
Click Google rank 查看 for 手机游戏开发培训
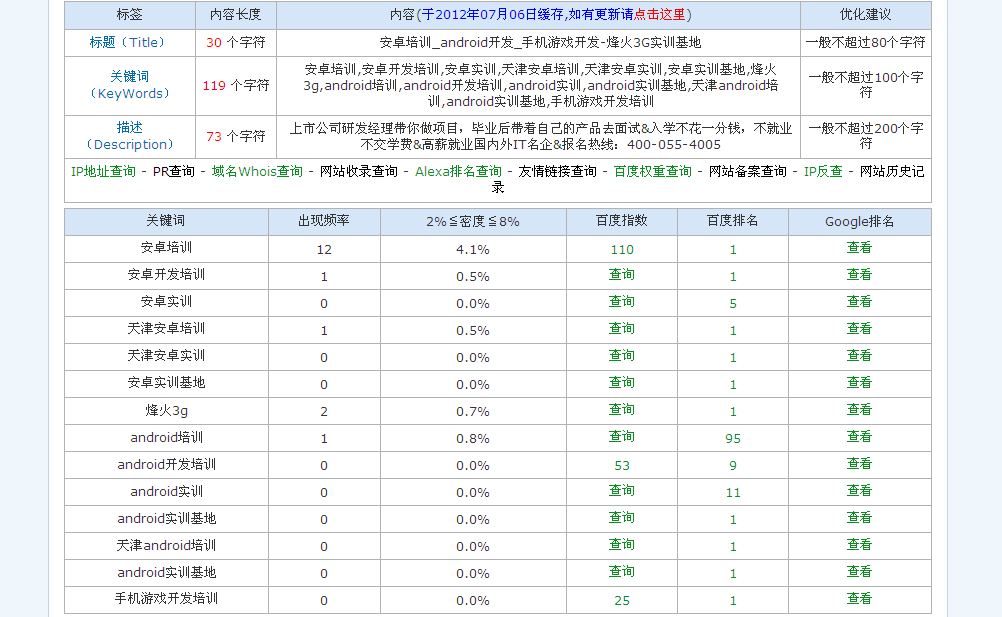[x=859, y=598]
